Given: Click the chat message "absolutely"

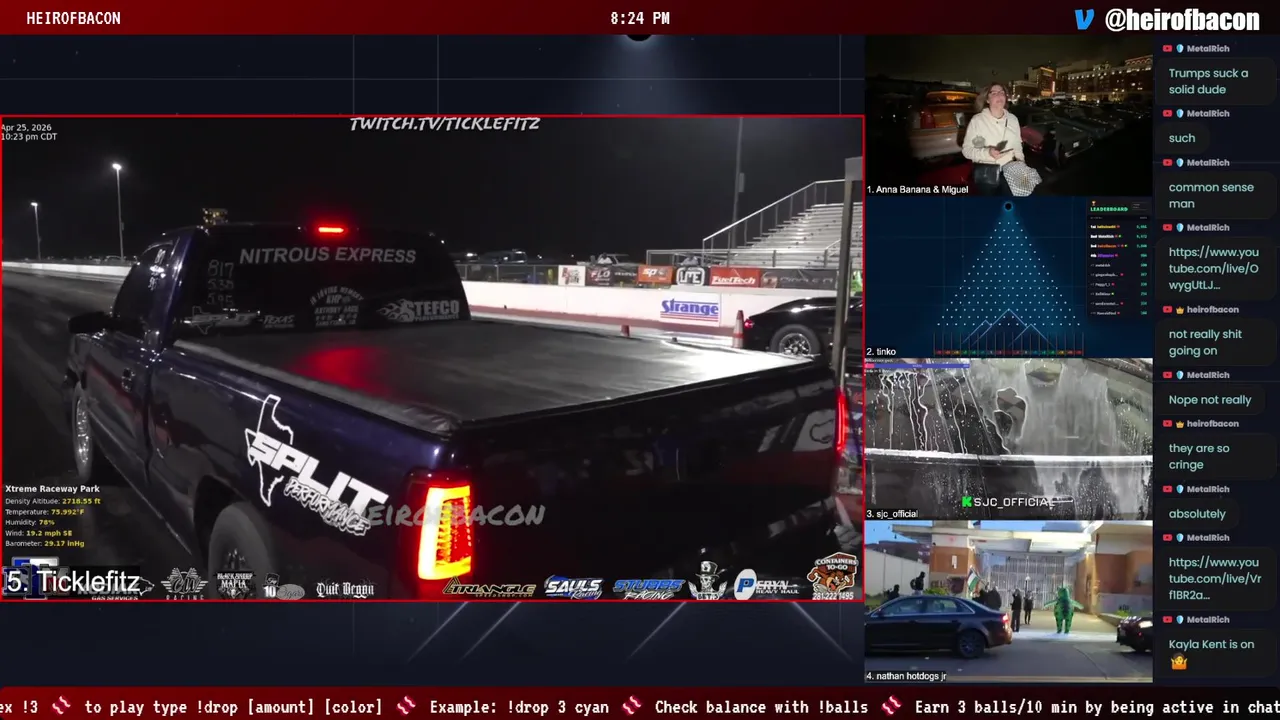Looking at the screenshot, I should tap(1196, 514).
